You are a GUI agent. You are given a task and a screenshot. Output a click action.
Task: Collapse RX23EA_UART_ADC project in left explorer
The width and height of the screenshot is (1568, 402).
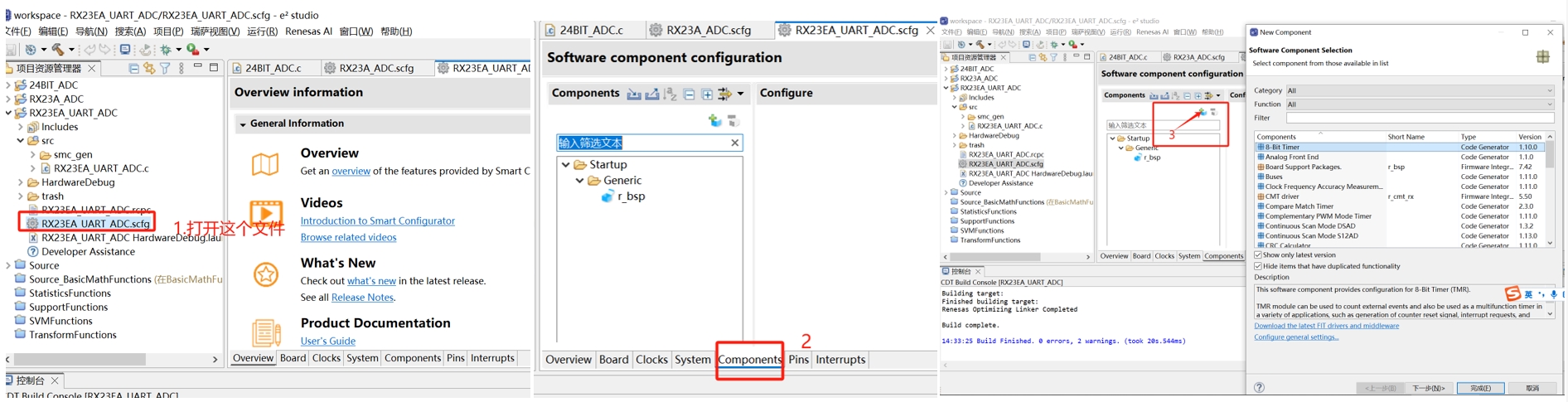pyautogui.click(x=8, y=113)
